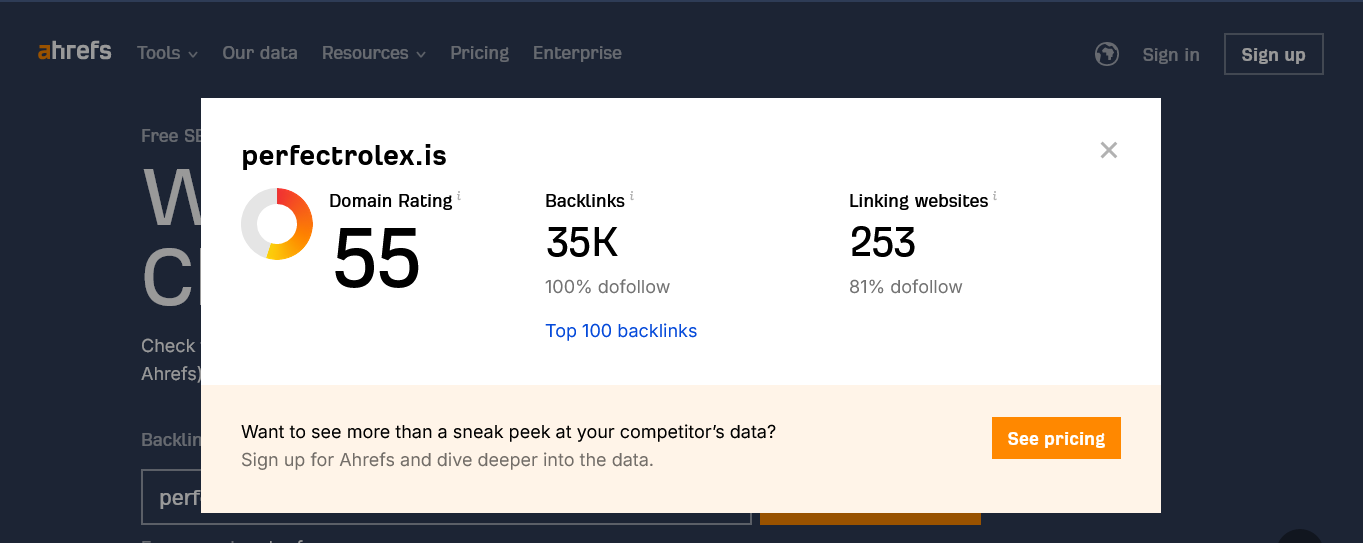Image resolution: width=1363 pixels, height=543 pixels.
Task: Click the backlink checker input field
Action: tap(172, 497)
